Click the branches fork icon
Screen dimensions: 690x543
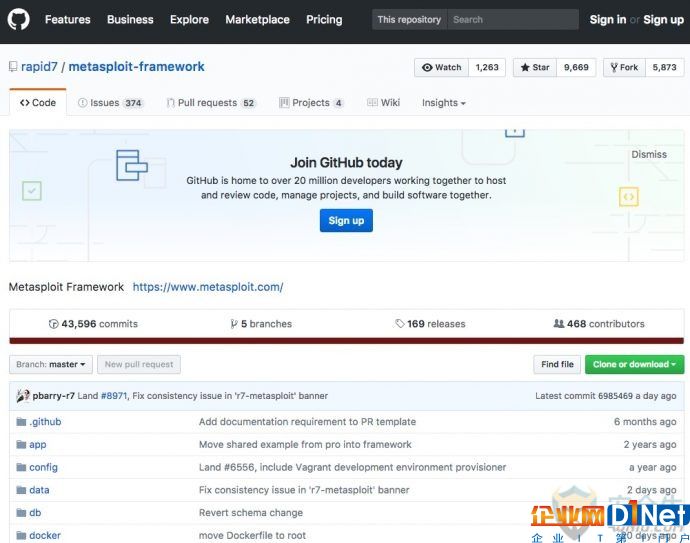pos(234,324)
